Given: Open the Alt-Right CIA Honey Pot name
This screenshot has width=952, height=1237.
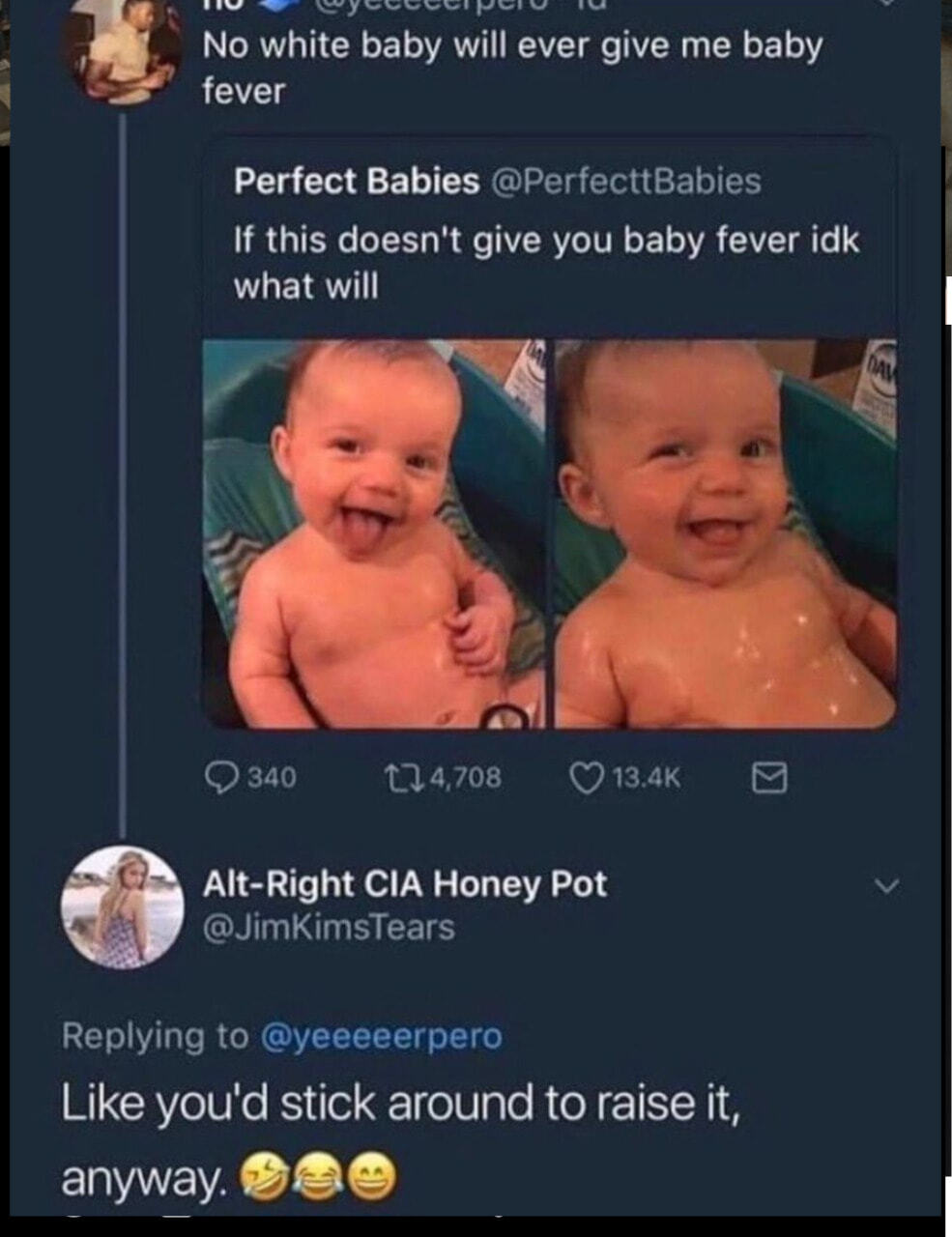Looking at the screenshot, I should [404, 883].
